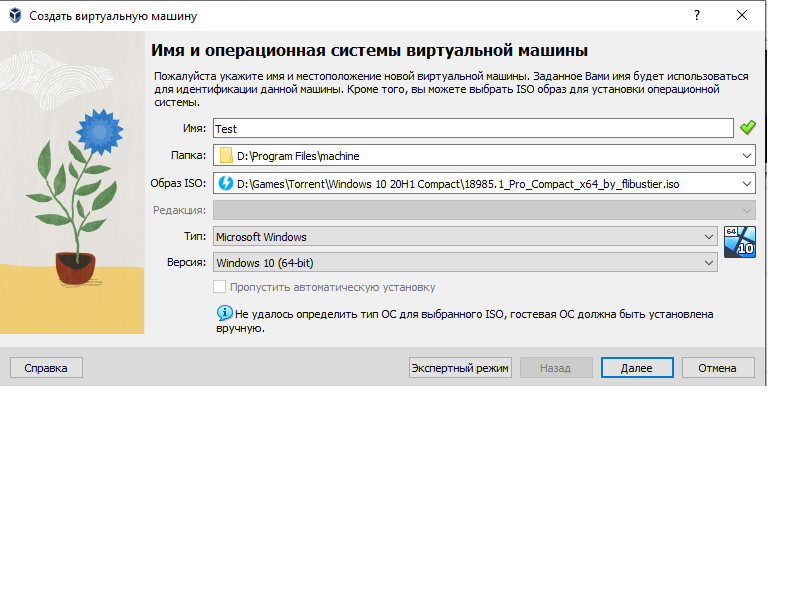Expand the Образ ISO dropdown arrow

(x=746, y=183)
